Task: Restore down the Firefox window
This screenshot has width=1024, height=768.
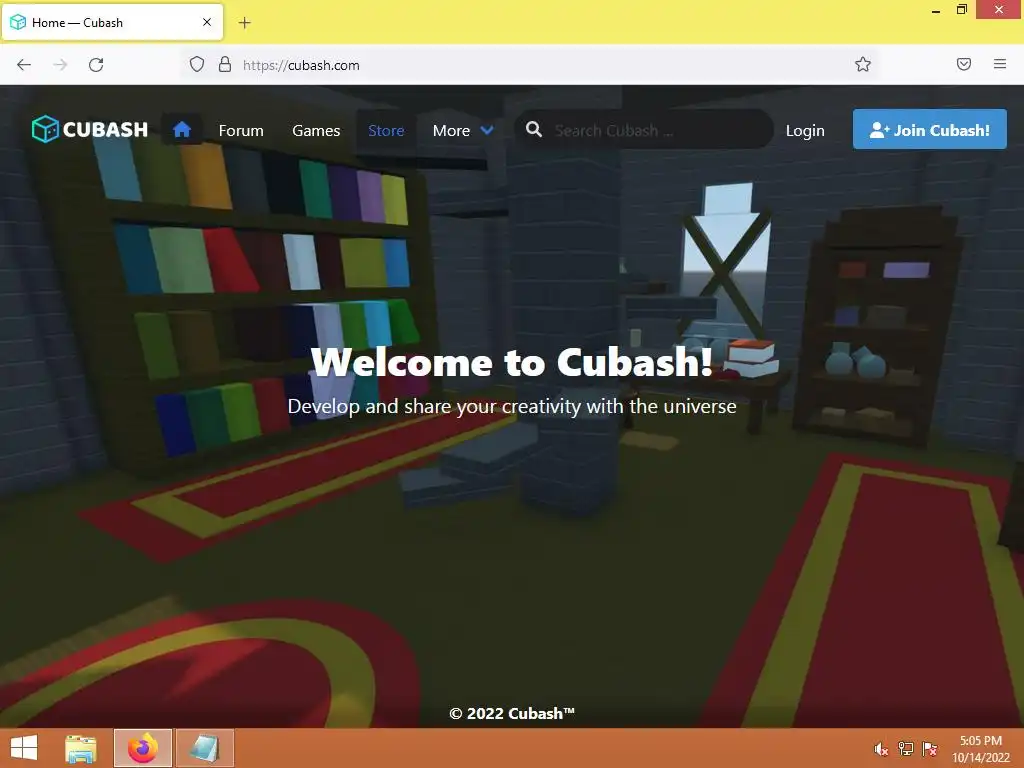Action: (962, 10)
